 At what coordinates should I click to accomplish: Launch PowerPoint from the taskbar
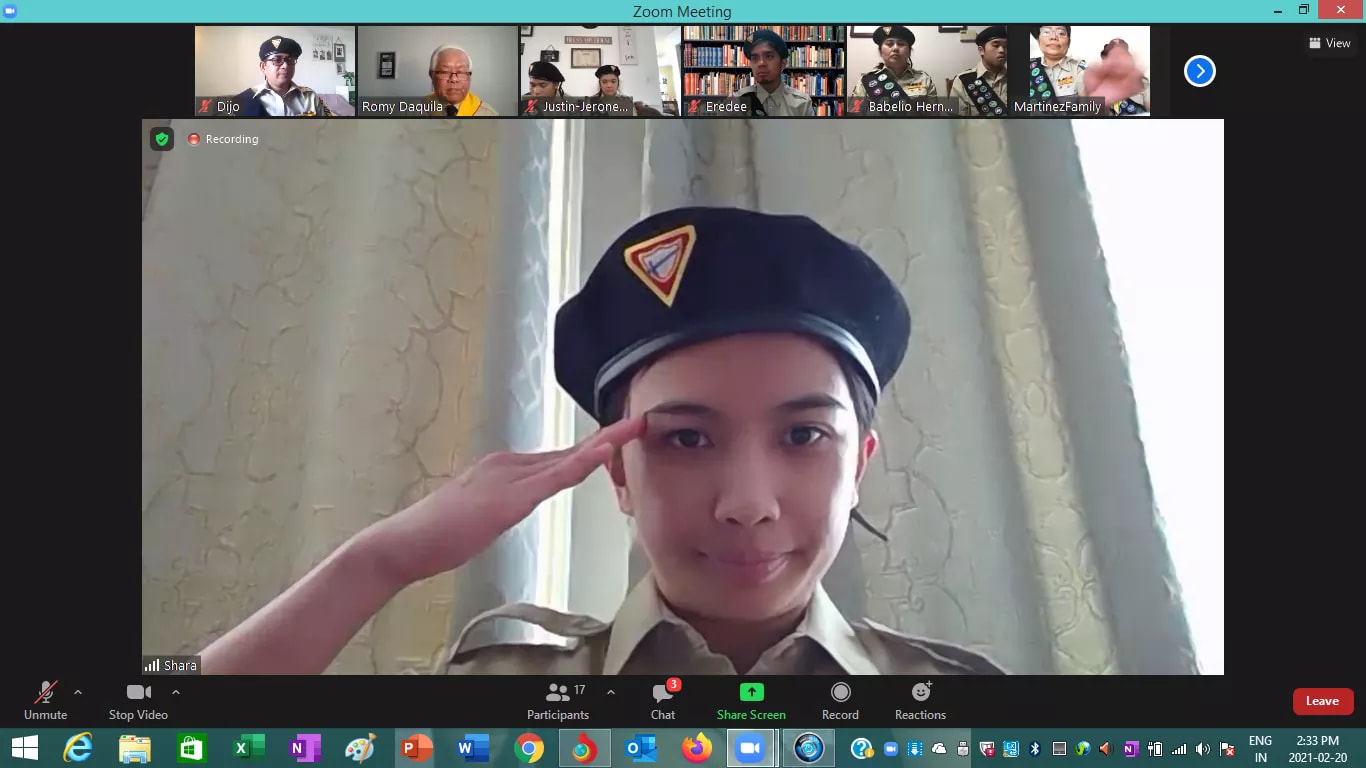[x=414, y=748]
